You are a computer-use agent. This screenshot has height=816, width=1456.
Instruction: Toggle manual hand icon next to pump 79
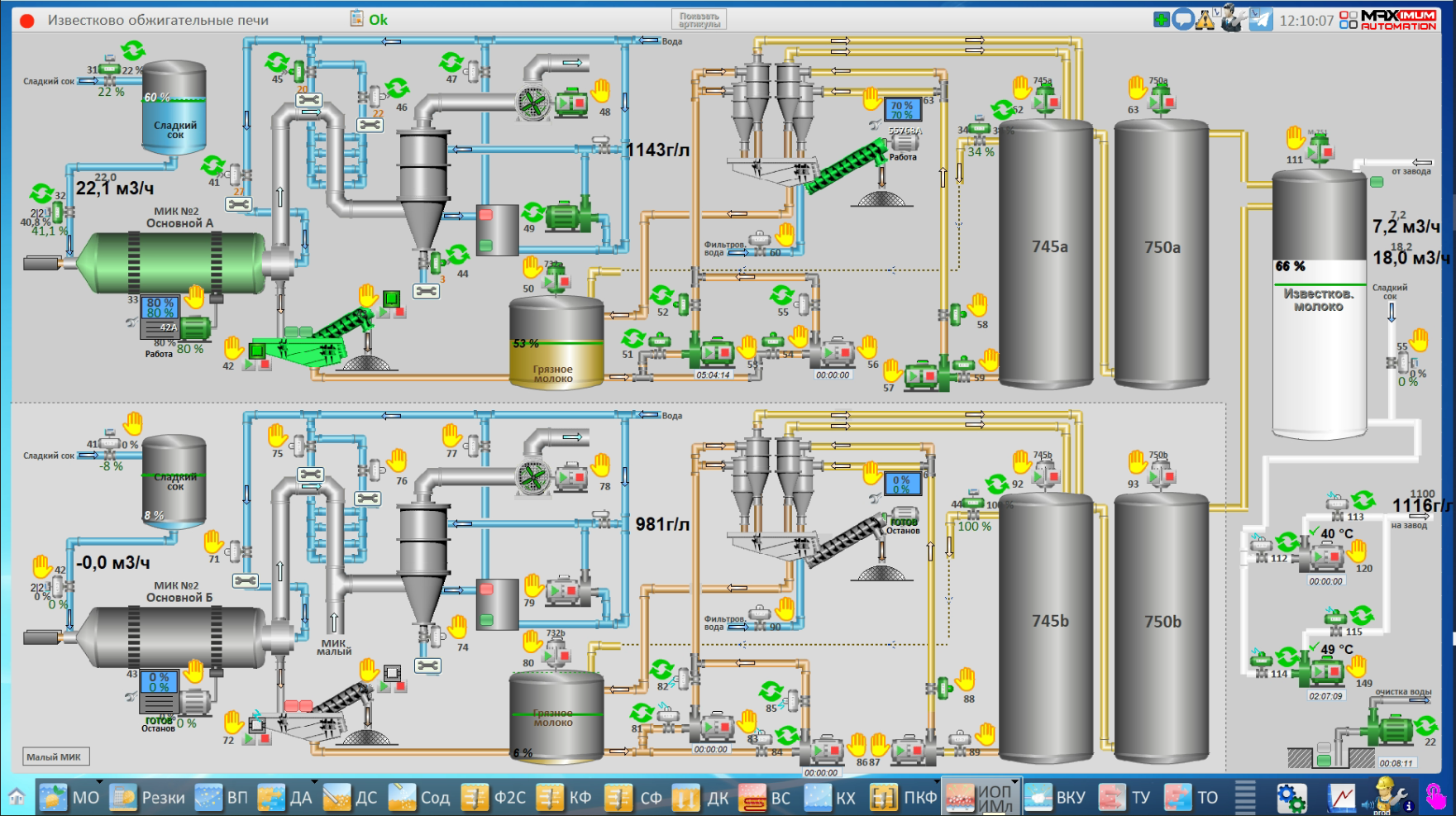[x=533, y=585]
